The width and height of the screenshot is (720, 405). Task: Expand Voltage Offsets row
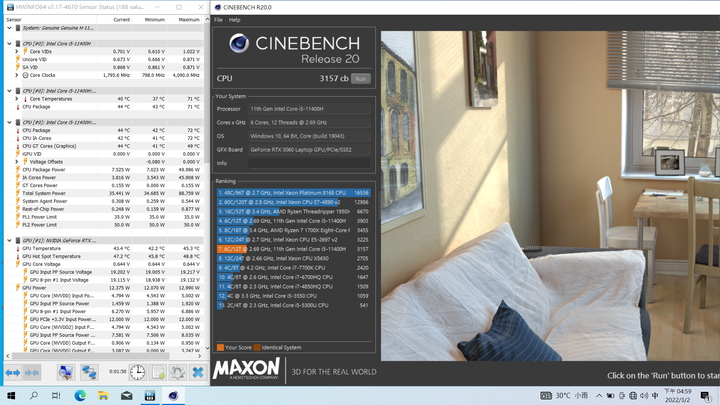(x=17, y=162)
